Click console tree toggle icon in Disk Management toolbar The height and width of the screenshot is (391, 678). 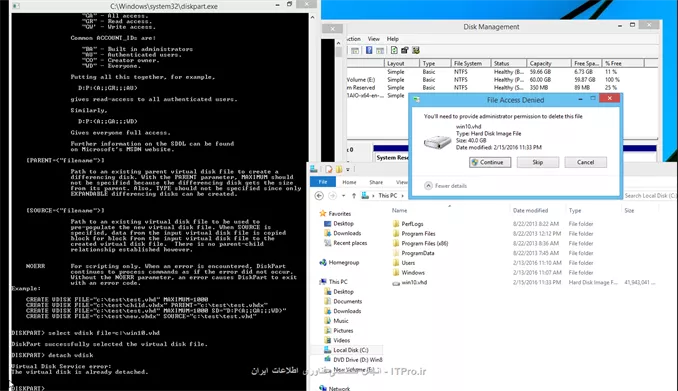point(355,51)
